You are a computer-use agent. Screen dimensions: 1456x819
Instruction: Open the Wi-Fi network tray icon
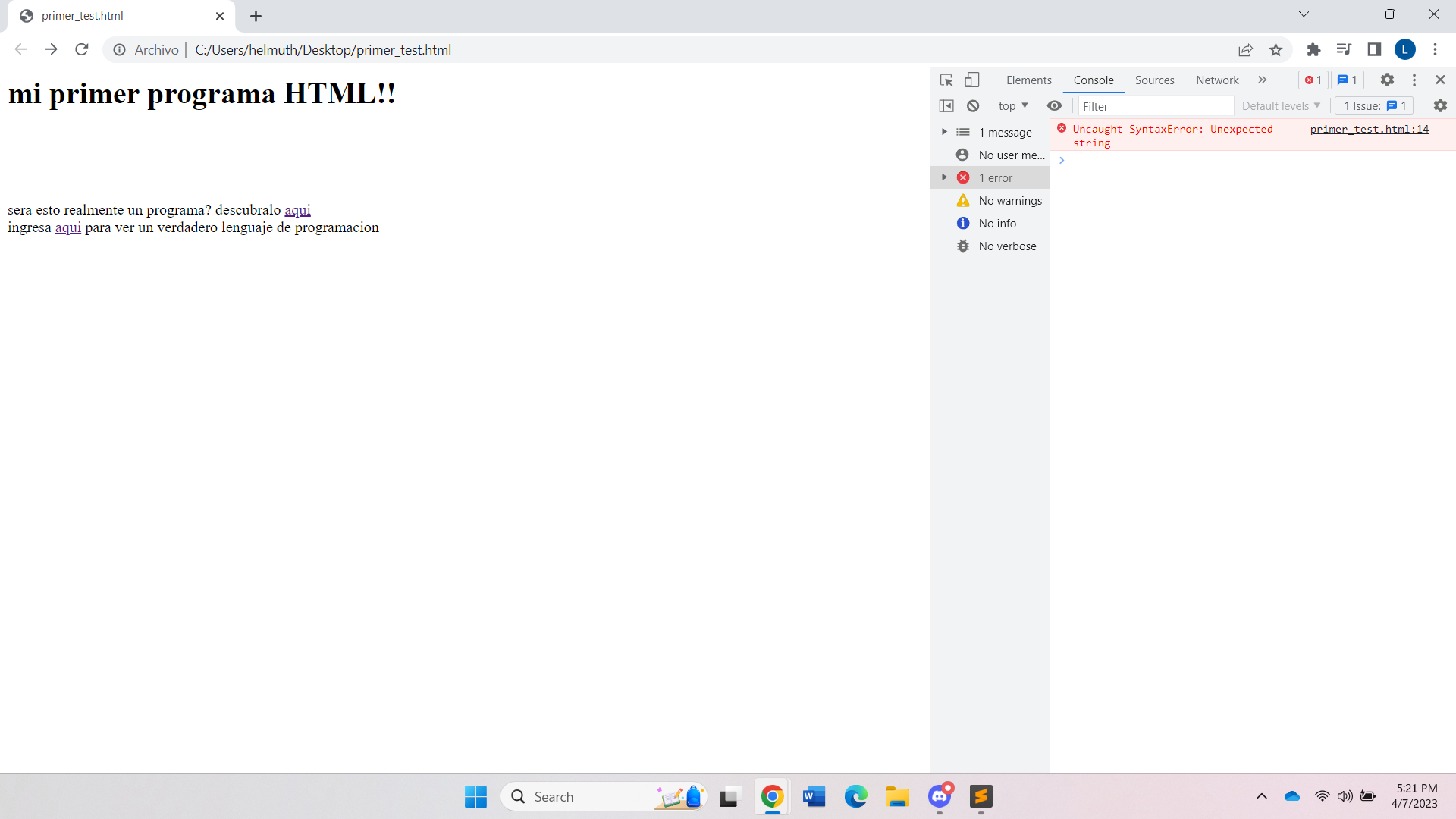coord(1322,796)
